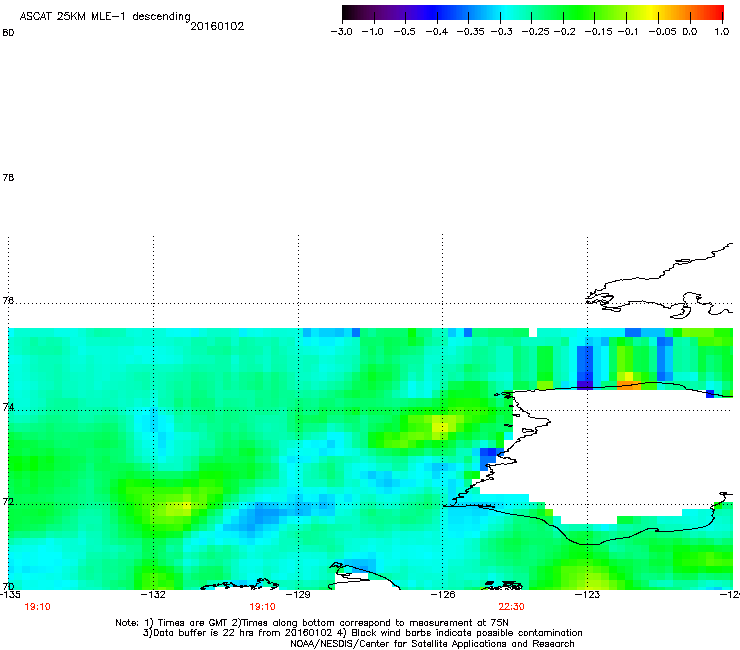The image size is (740, 650).
Task: Click the -123 longitude axis label
Action: click(x=587, y=594)
